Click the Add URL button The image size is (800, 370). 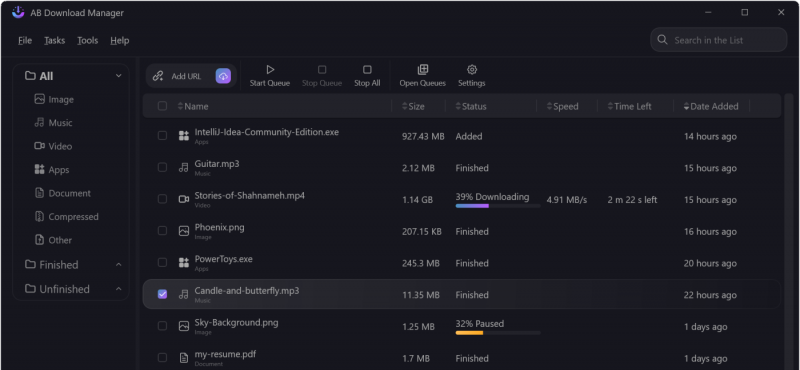(178, 76)
